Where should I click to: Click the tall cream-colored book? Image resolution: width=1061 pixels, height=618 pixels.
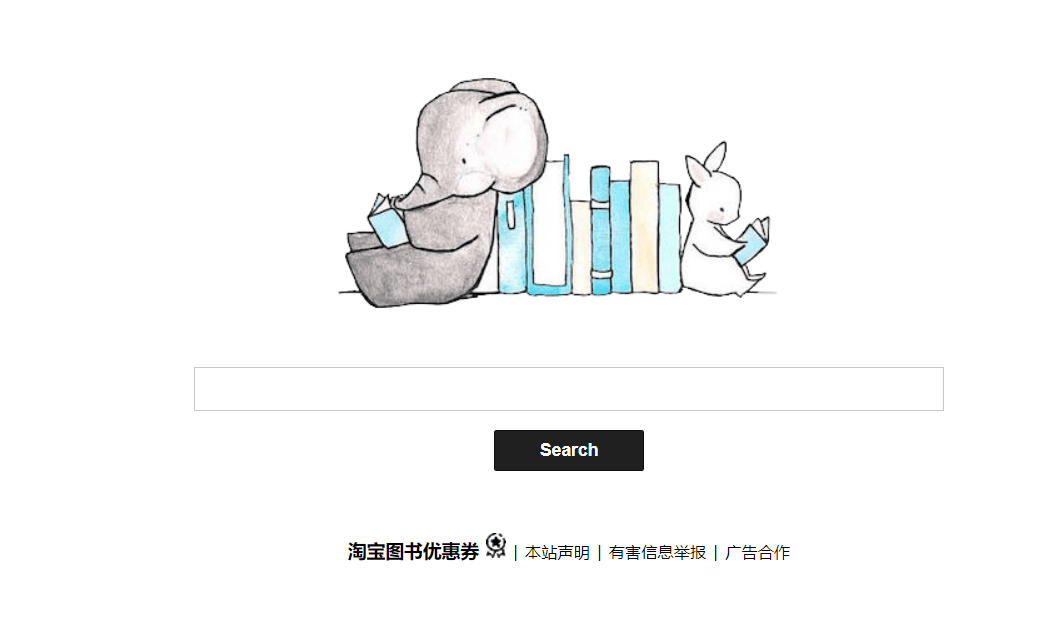tap(644, 227)
